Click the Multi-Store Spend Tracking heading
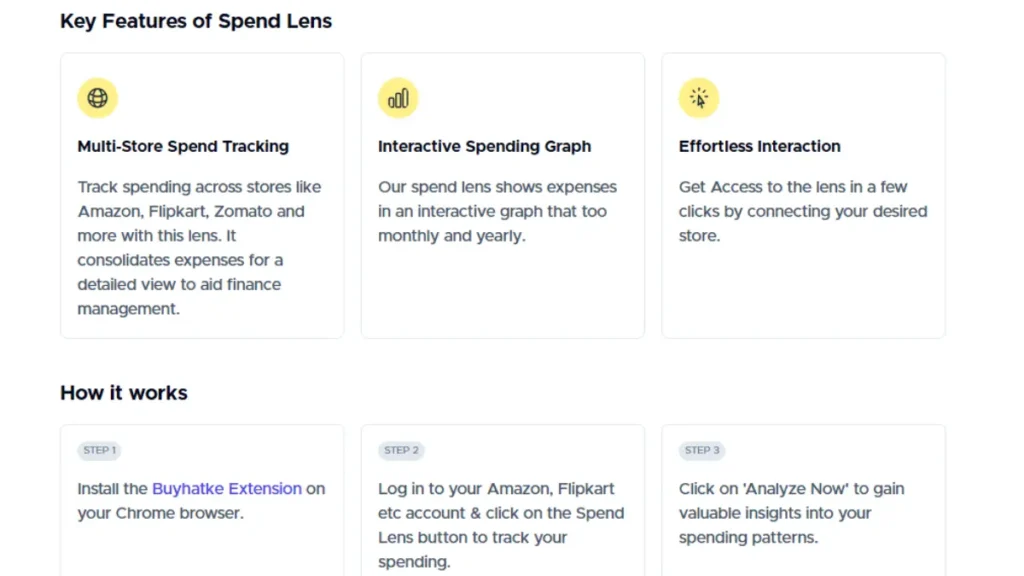Screen dimensions: 1024x576 [x=183, y=146]
